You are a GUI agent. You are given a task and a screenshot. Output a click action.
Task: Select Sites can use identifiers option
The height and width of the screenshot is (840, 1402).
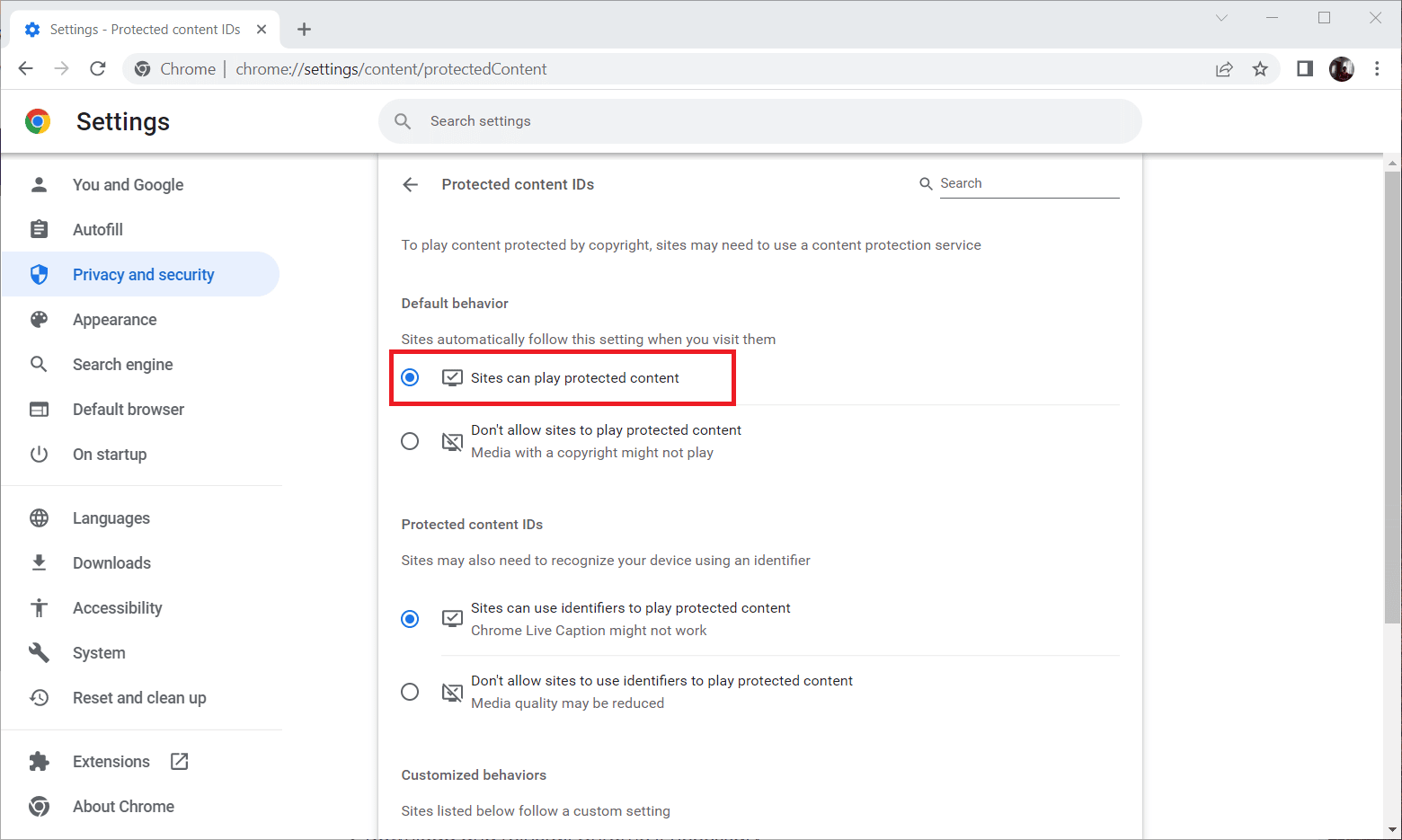pyautogui.click(x=410, y=619)
